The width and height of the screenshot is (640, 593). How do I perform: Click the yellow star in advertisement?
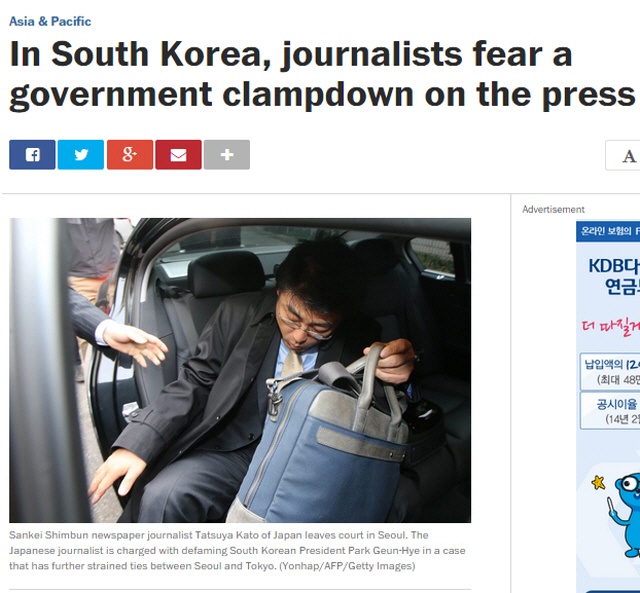click(599, 482)
